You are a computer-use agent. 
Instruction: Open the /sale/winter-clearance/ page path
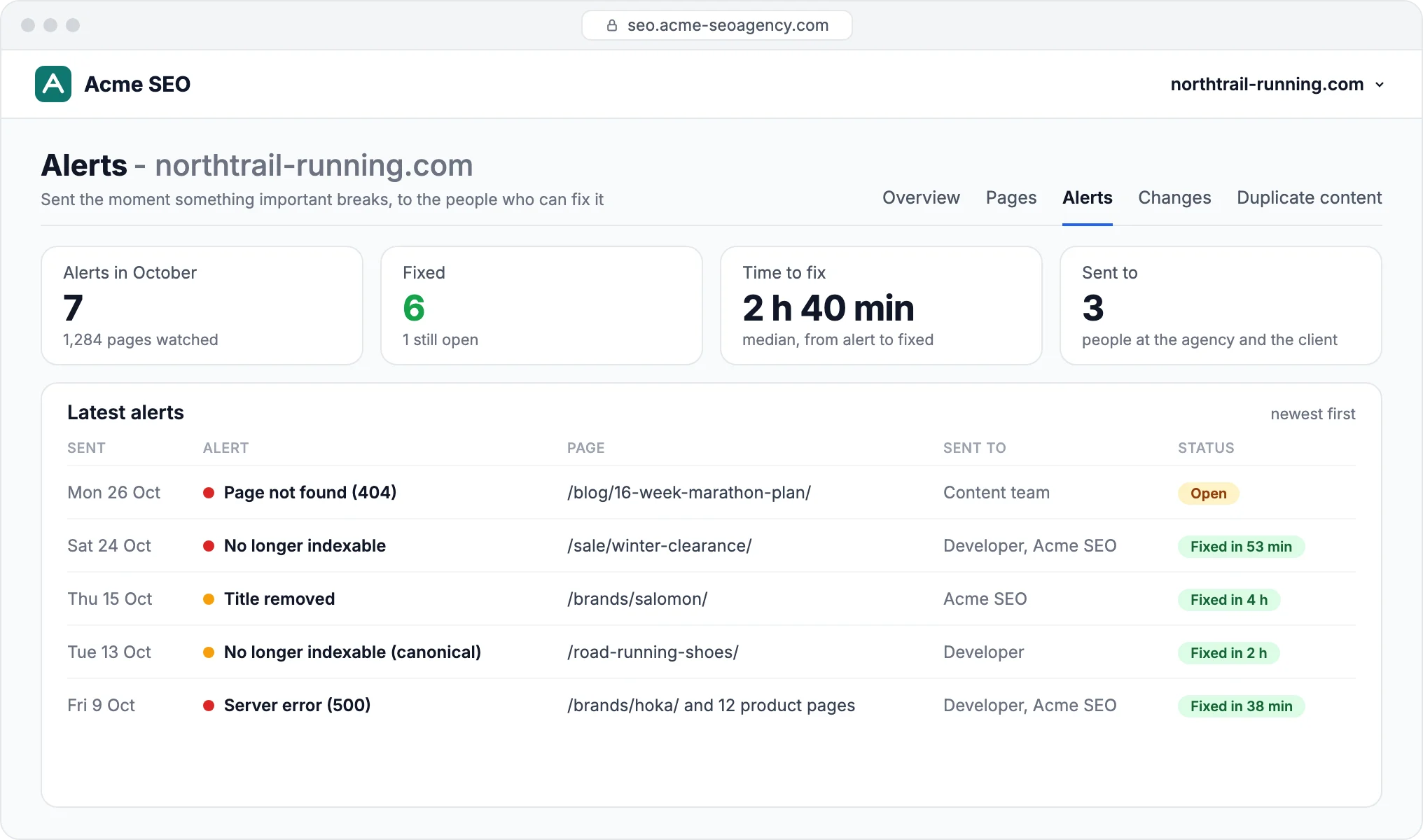click(660, 546)
